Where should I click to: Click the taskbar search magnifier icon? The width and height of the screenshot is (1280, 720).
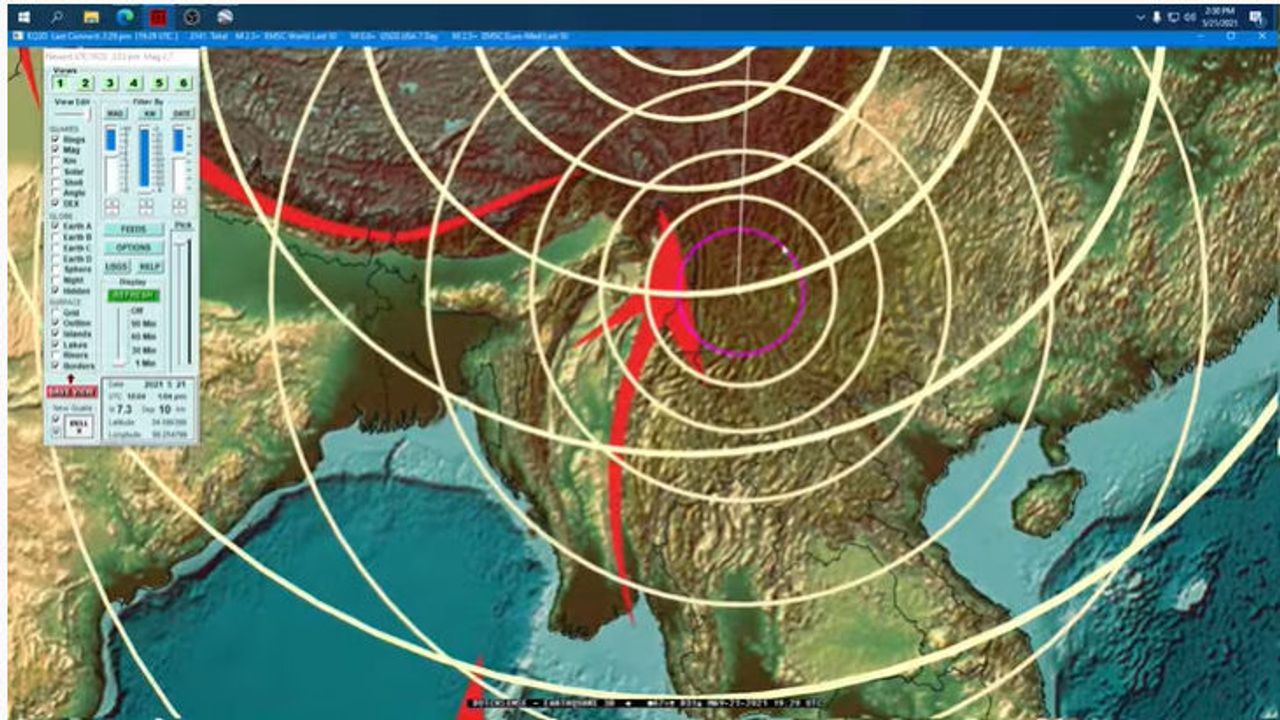coord(57,17)
